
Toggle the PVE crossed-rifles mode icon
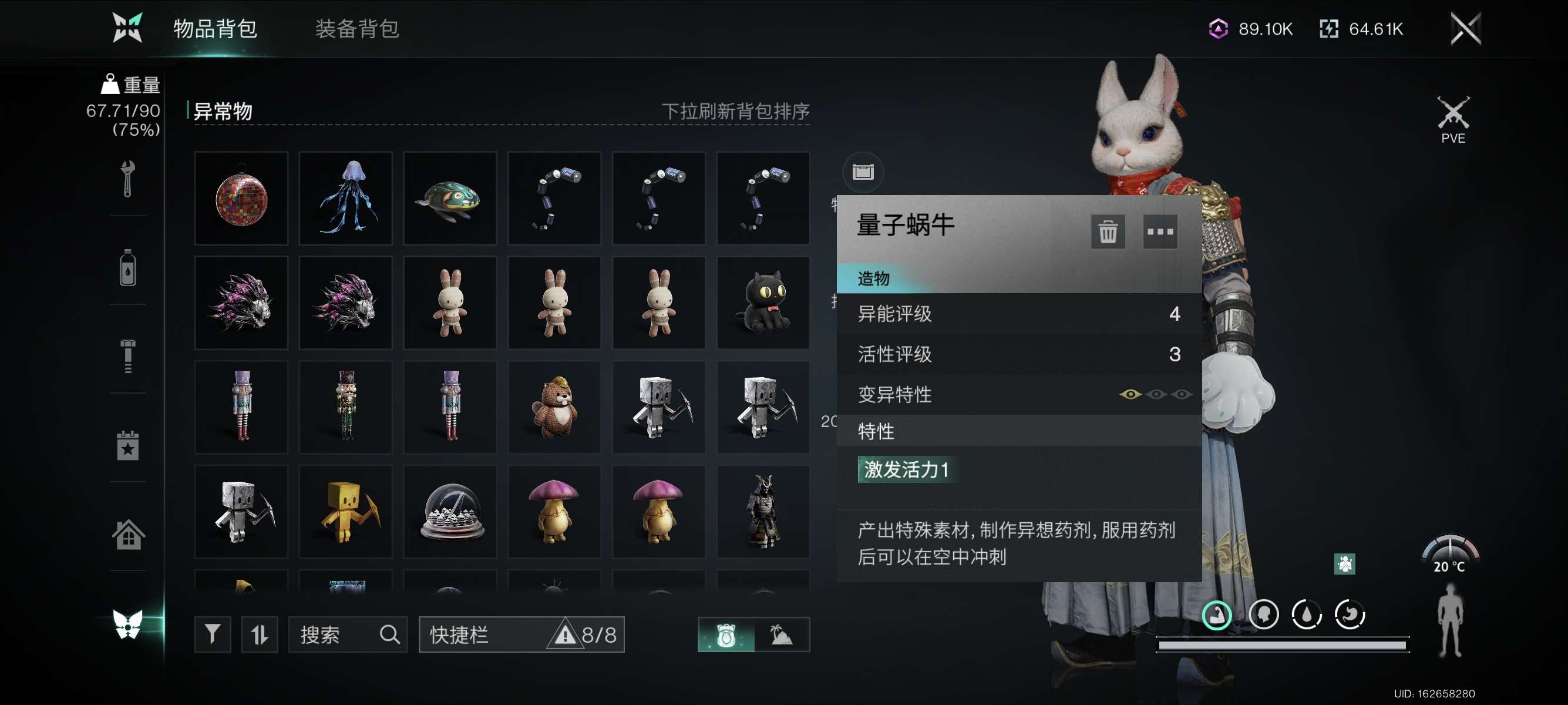[x=1452, y=119]
